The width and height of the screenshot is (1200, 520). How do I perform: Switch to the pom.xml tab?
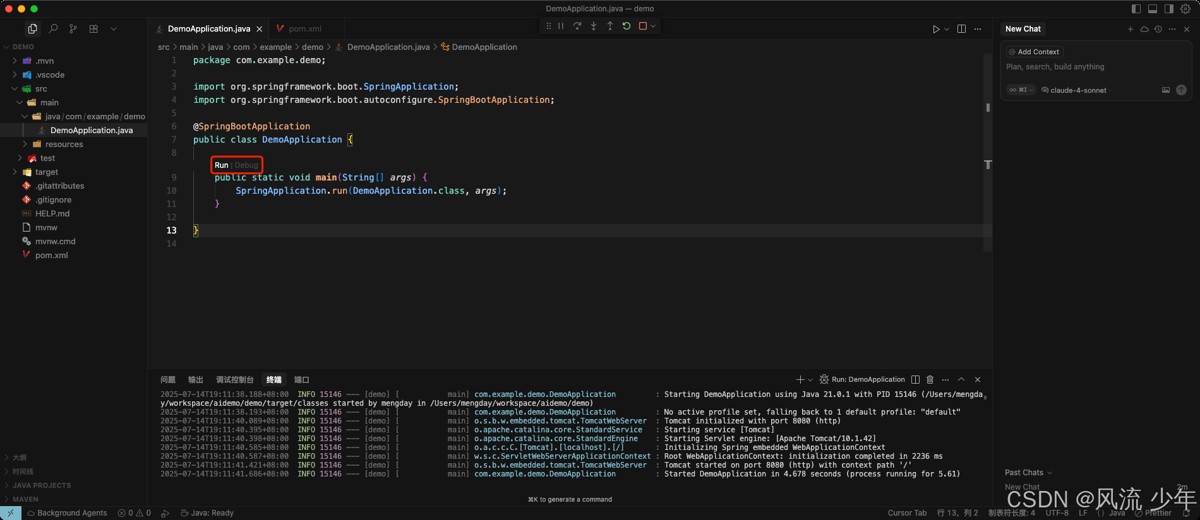coord(305,29)
